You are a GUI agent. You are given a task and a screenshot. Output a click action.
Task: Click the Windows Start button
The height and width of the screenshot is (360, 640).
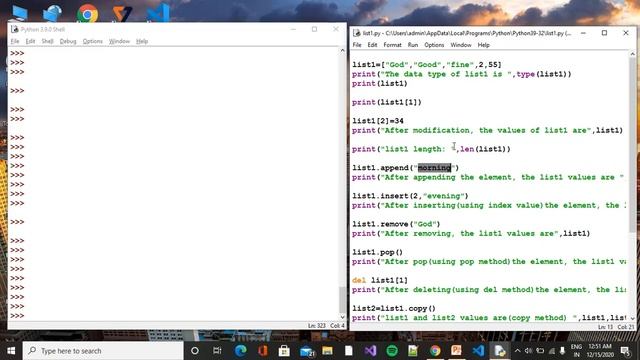coord(11,351)
